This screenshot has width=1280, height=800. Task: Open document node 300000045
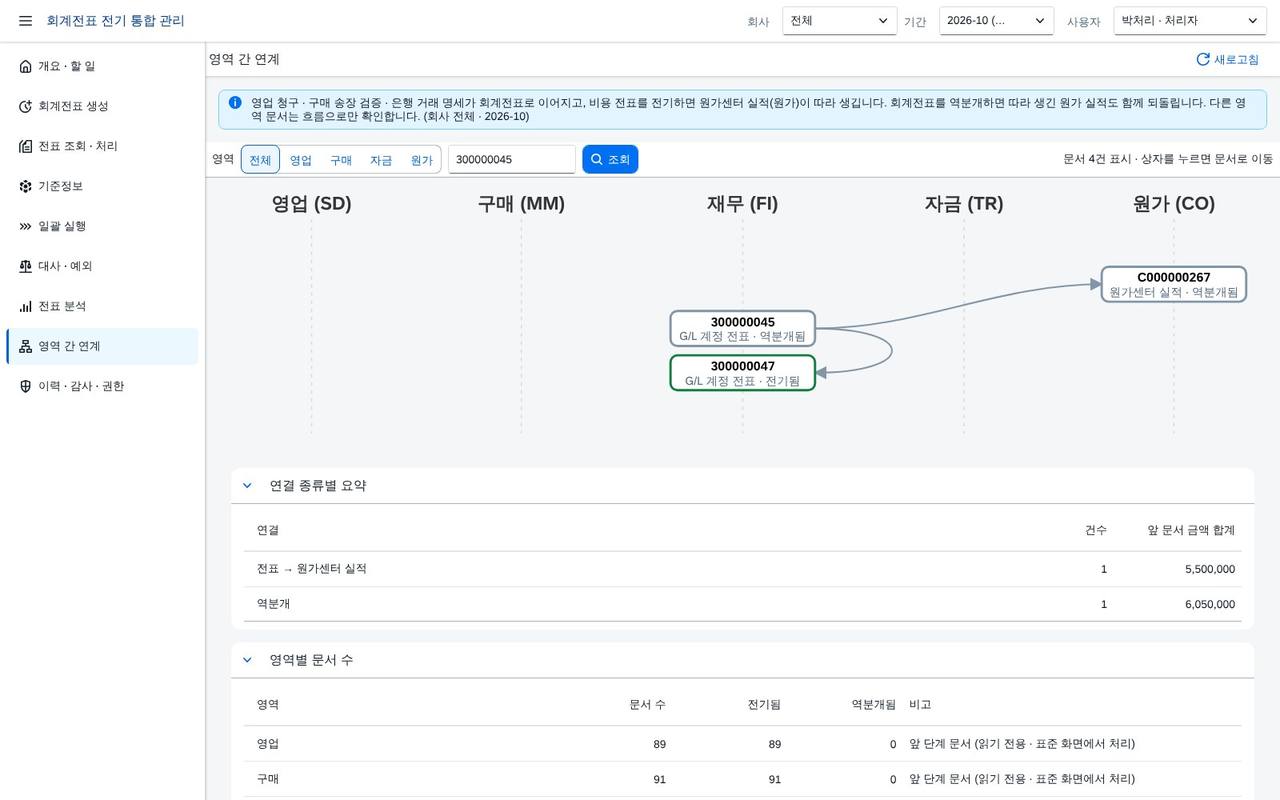pyautogui.click(x=743, y=329)
